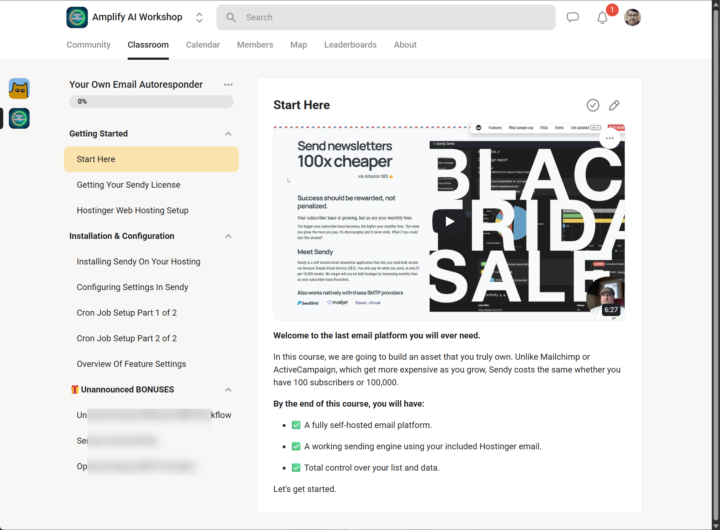Click the Start Here lesson heading

[x=301, y=105]
